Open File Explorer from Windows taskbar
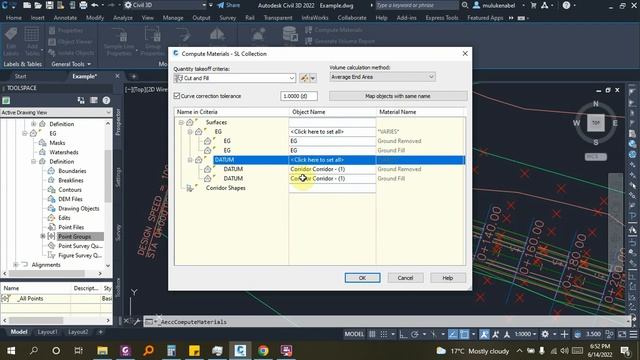Image resolution: width=640 pixels, height=360 pixels. pos(102,351)
